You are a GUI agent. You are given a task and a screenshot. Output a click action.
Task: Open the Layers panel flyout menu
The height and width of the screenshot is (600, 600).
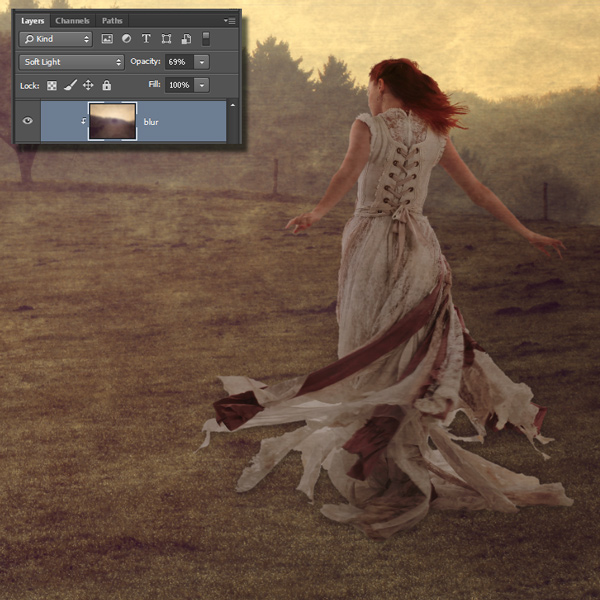(230, 21)
